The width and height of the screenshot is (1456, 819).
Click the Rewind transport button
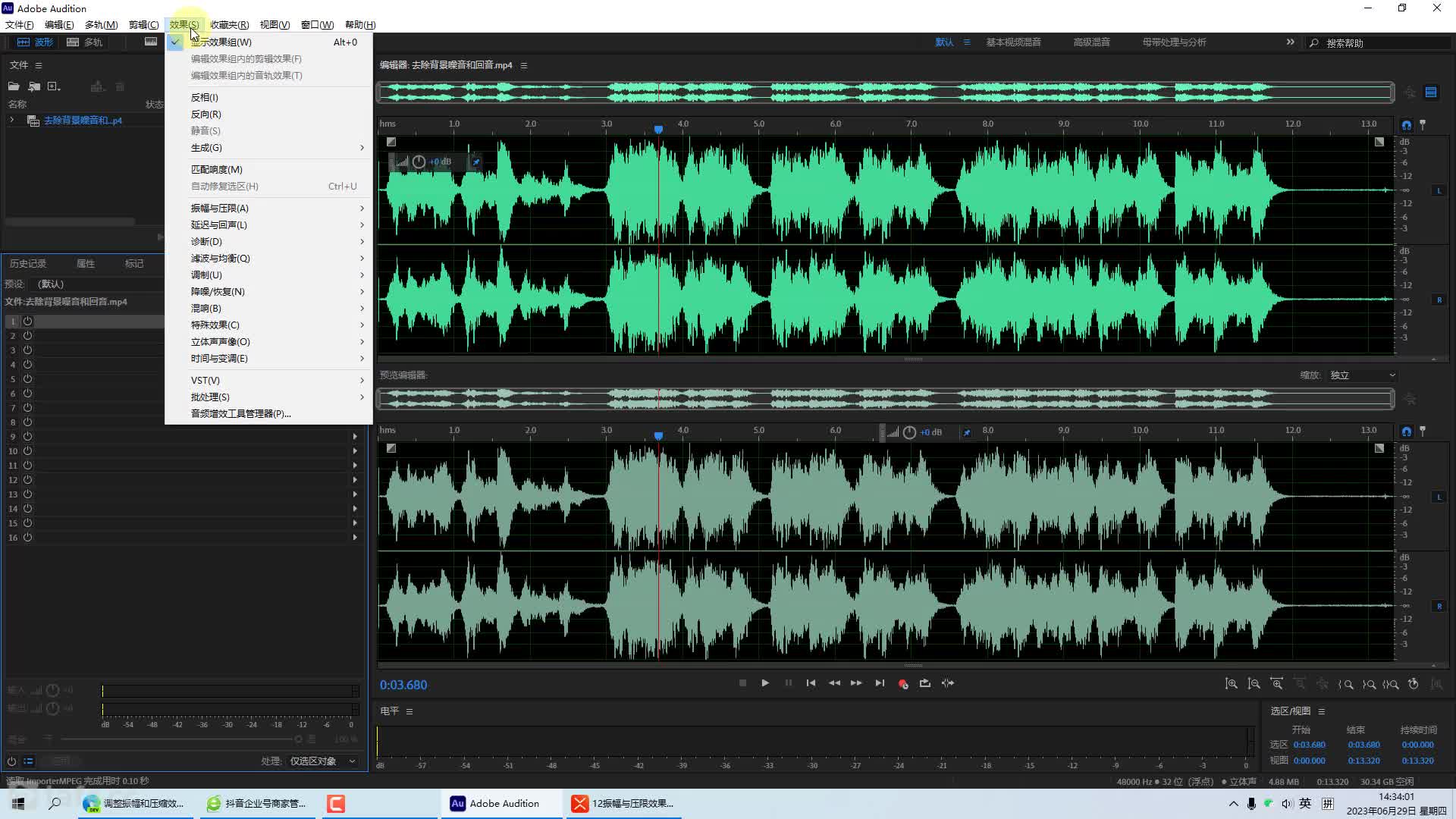tap(834, 683)
